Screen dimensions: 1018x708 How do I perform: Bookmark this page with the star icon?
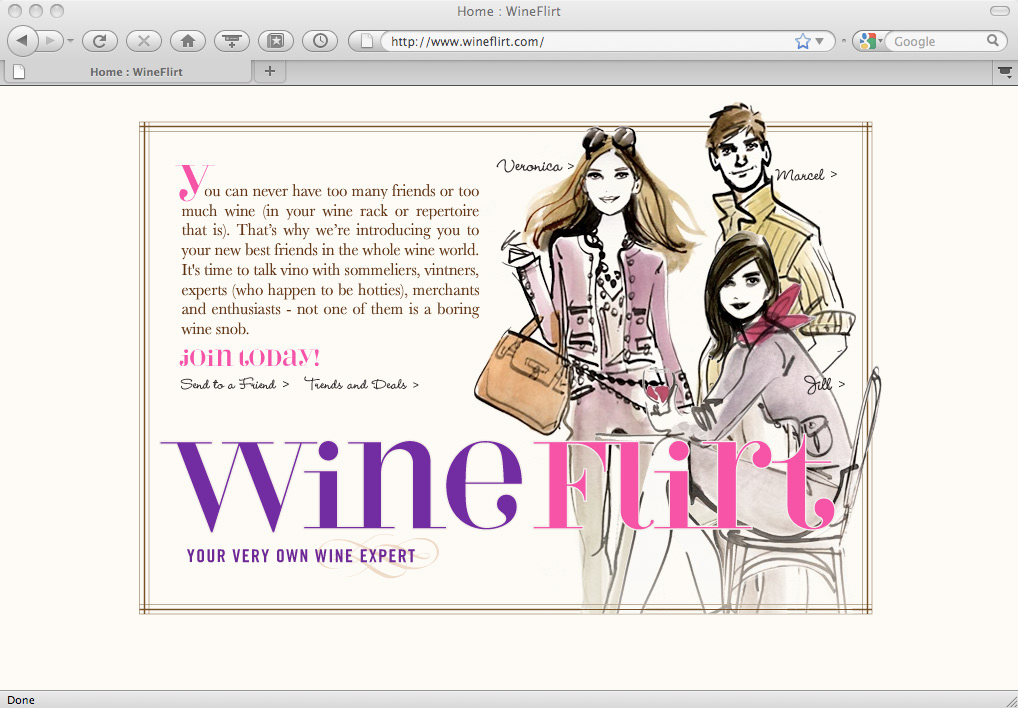[802, 42]
